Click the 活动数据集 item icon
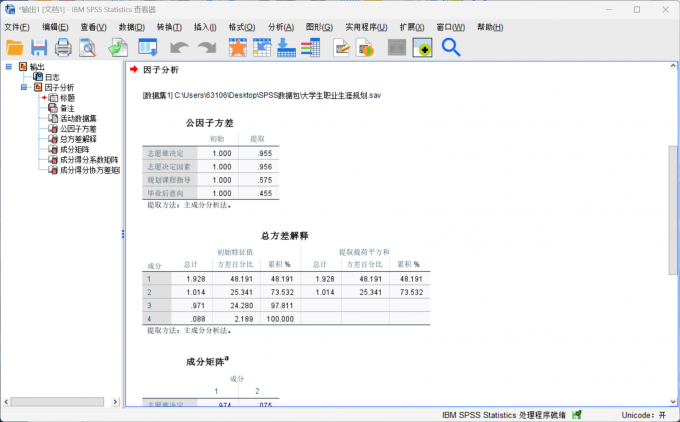The height and width of the screenshot is (422, 680). 53,118
